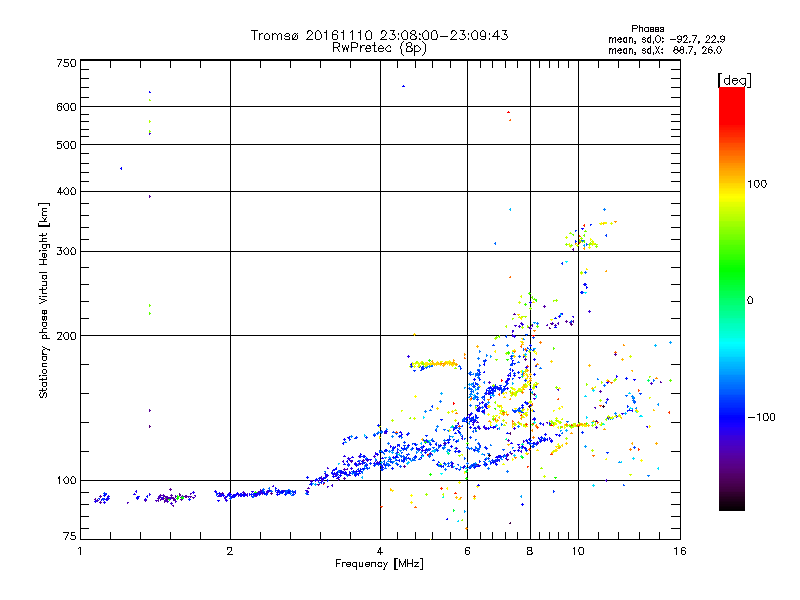
Task: Click the '[deg]' colorbar unit label
Action: [734, 80]
